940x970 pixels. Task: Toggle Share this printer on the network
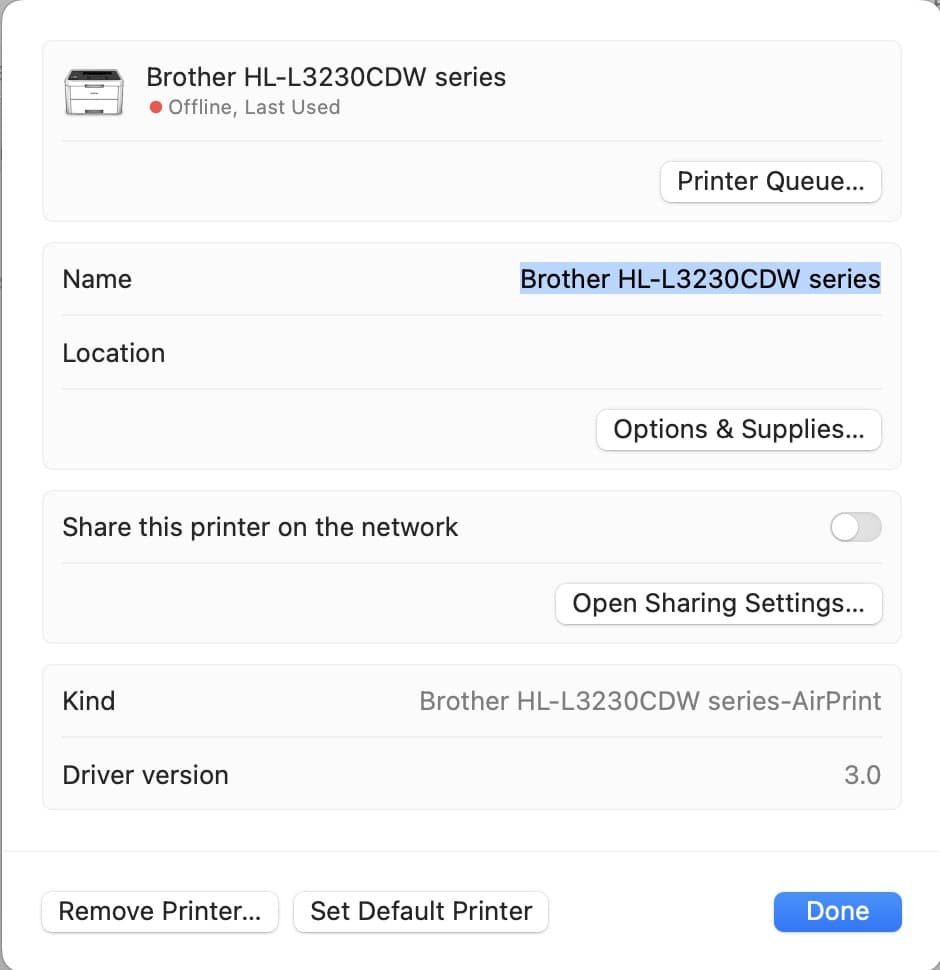pos(856,527)
